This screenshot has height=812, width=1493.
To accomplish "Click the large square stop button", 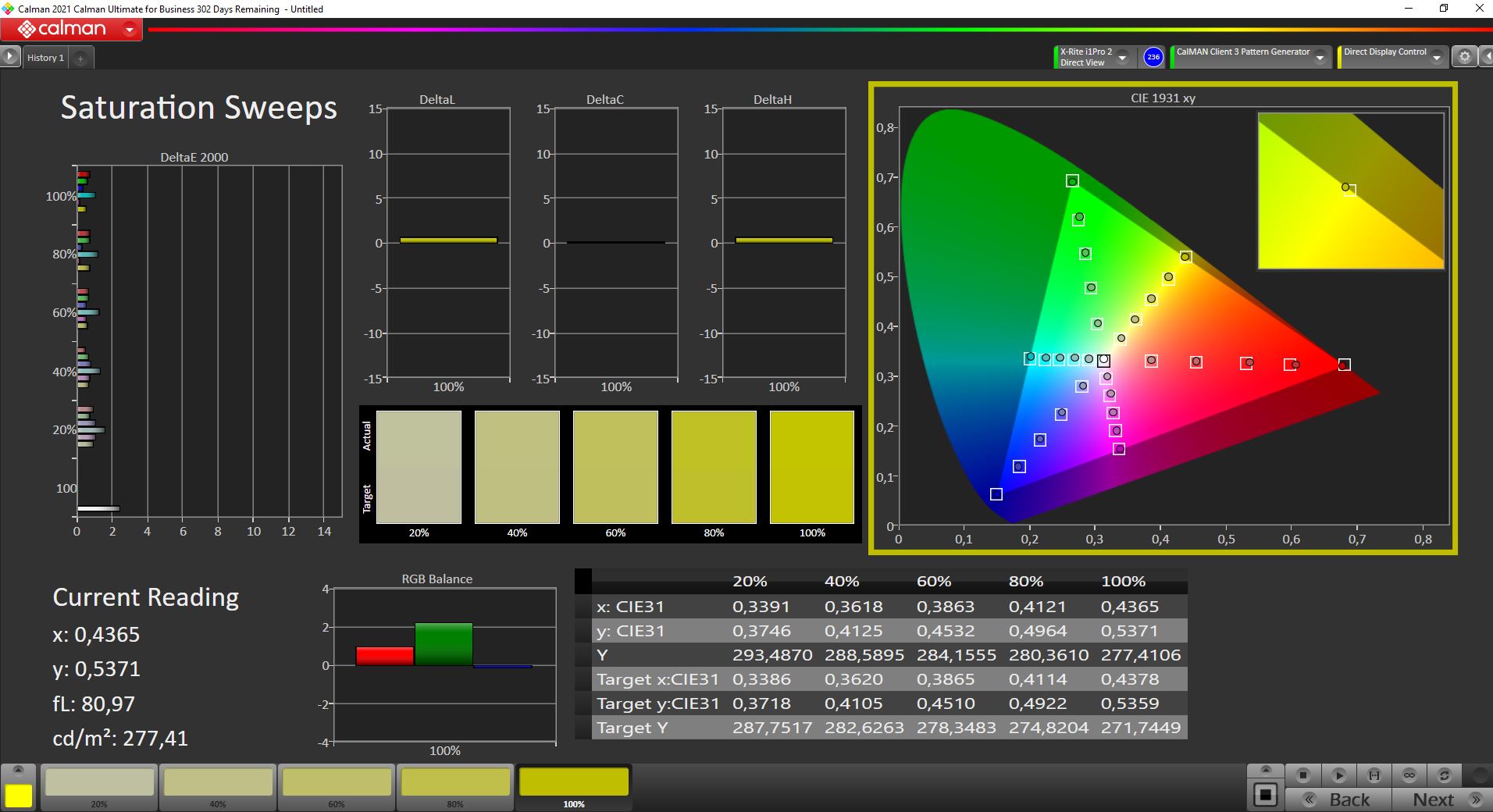I will (1265, 796).
